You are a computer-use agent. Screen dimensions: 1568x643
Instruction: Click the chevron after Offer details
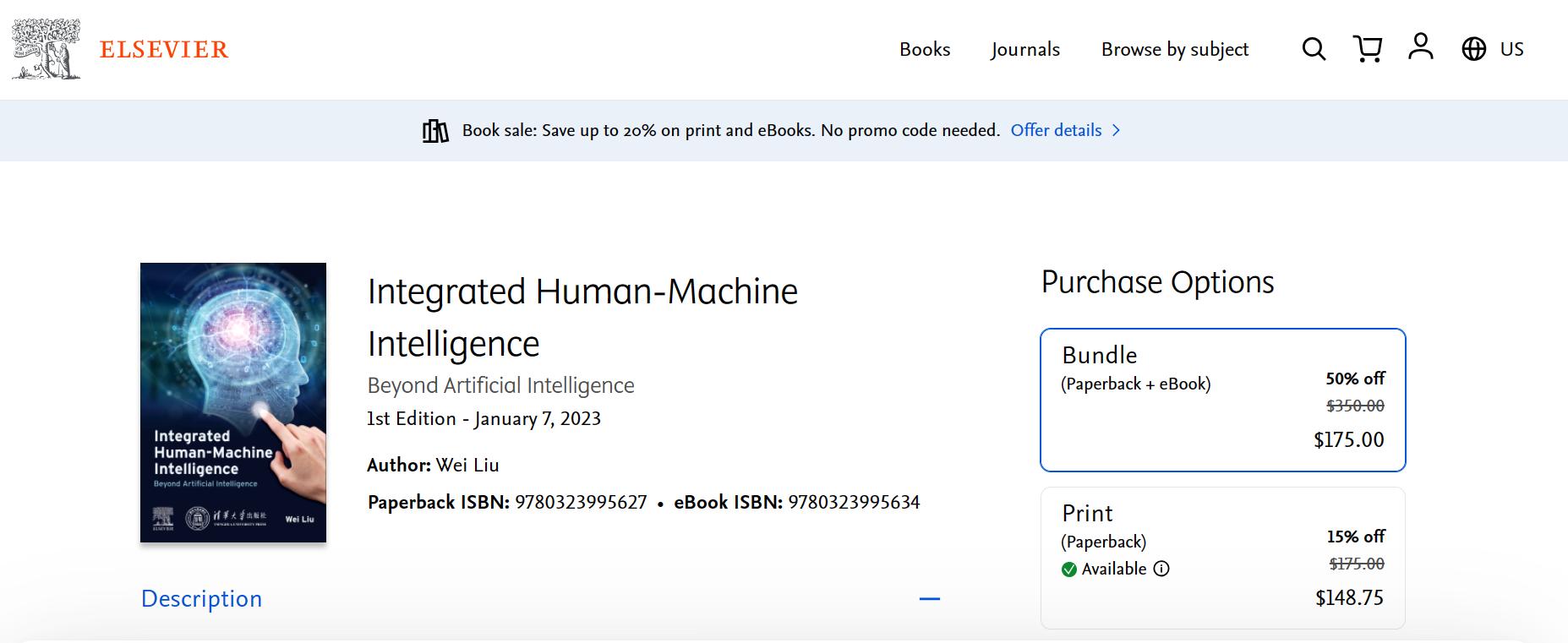tap(1116, 130)
